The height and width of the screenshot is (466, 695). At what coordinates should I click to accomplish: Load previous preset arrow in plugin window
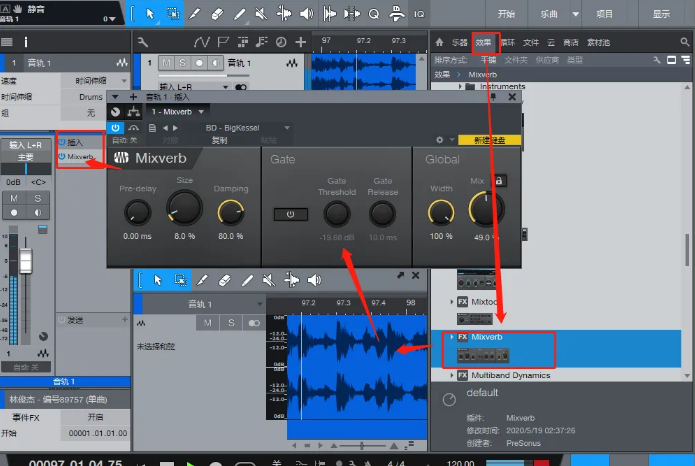165,128
